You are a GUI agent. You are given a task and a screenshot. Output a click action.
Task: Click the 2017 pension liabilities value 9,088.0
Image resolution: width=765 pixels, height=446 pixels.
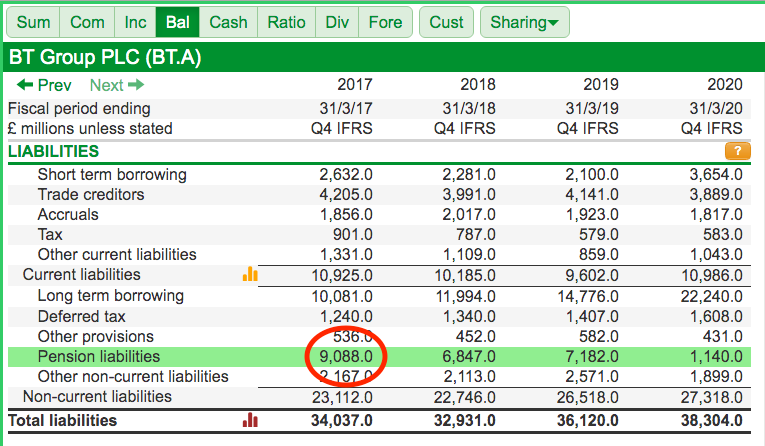(x=346, y=357)
